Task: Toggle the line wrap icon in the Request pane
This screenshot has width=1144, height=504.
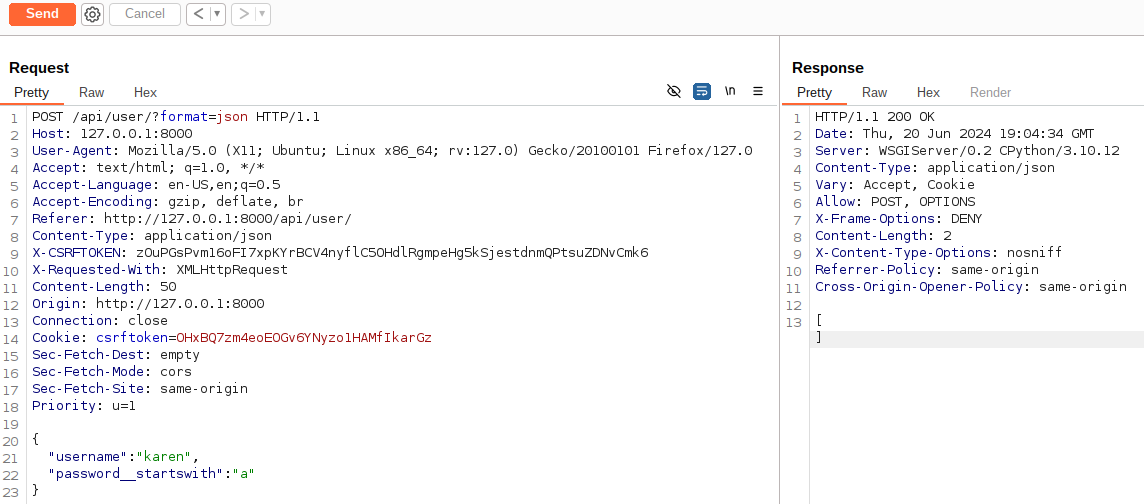Action: tap(702, 91)
